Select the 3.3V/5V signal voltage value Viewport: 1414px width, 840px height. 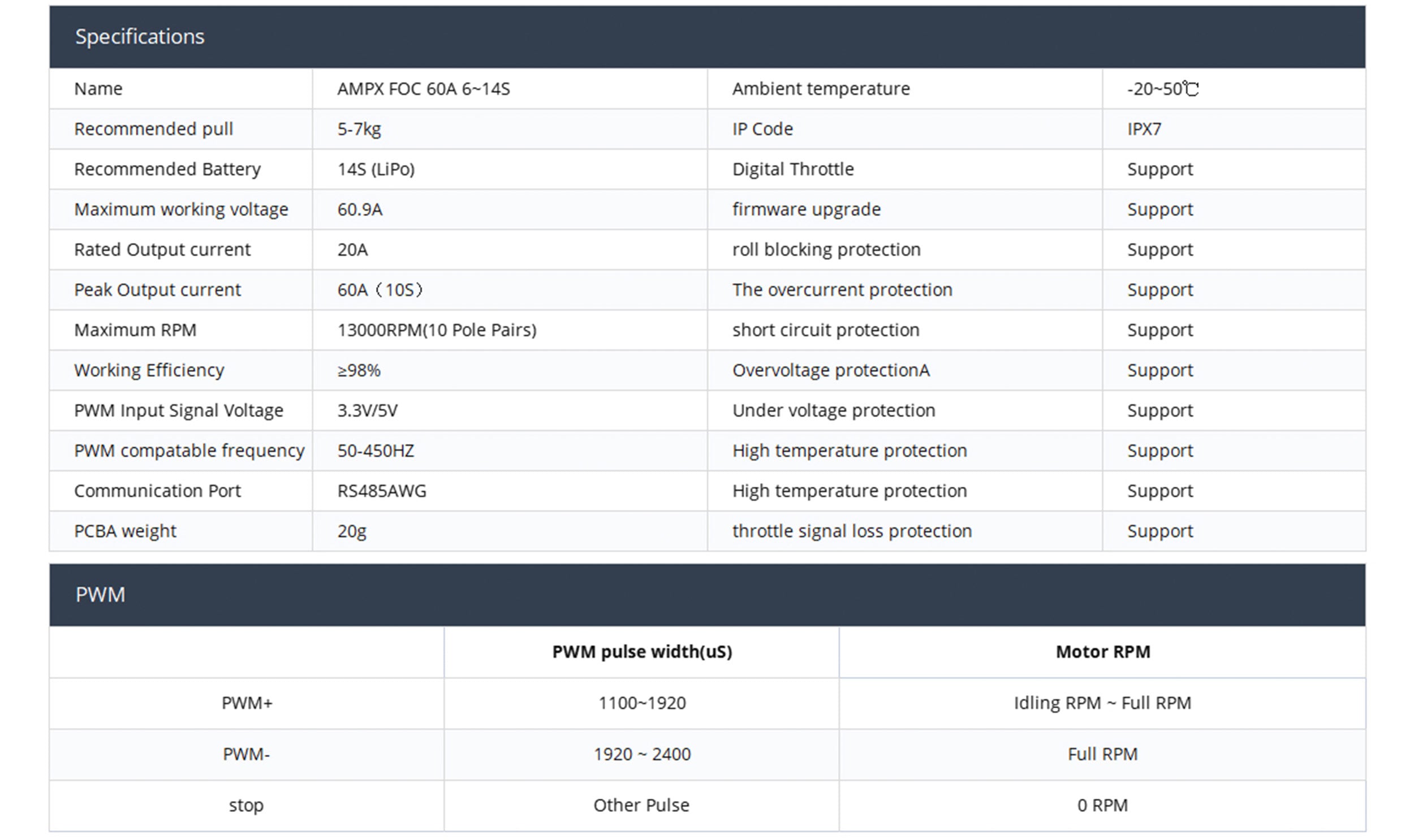click(368, 410)
